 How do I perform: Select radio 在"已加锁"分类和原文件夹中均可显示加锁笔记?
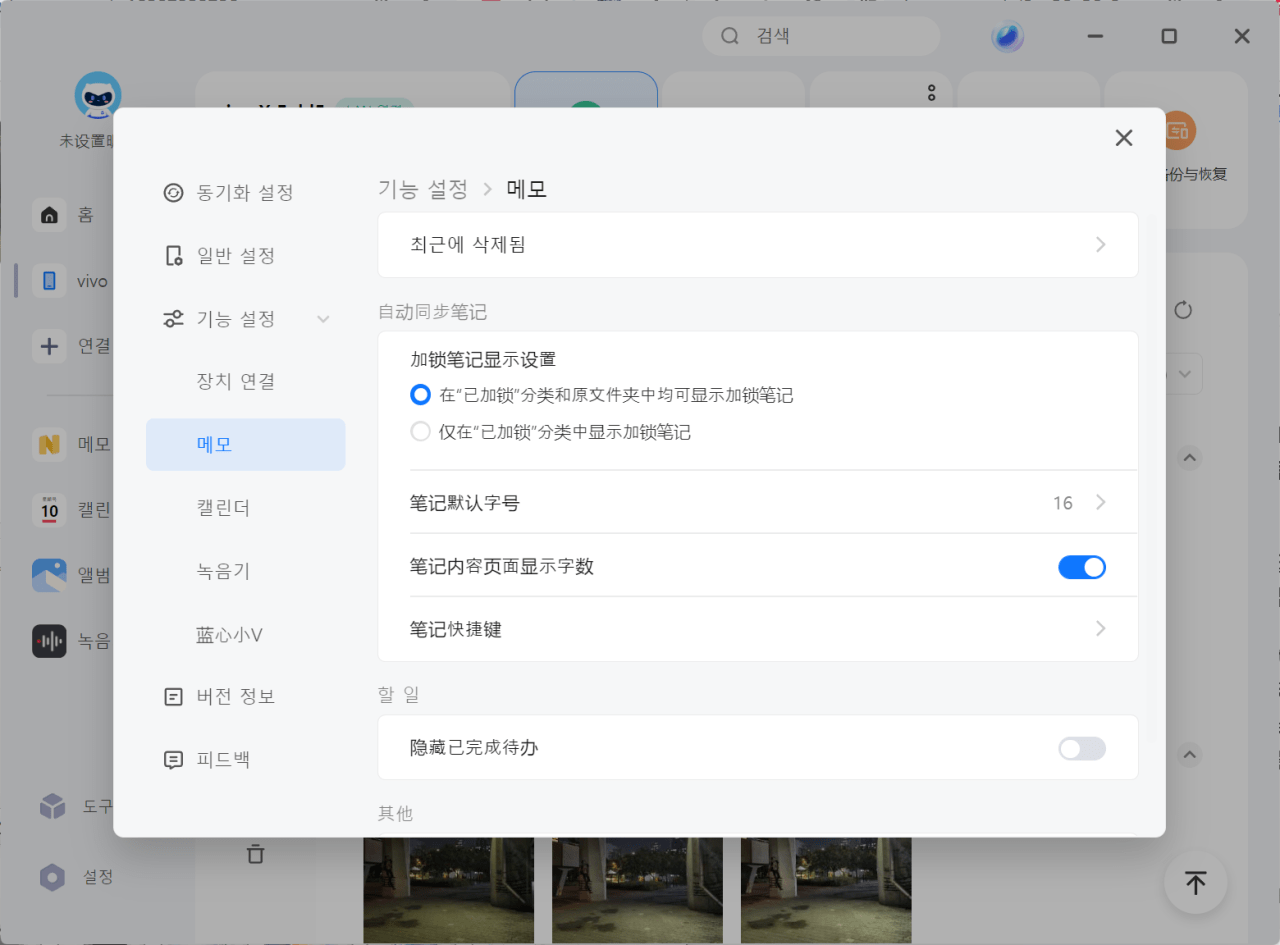420,395
